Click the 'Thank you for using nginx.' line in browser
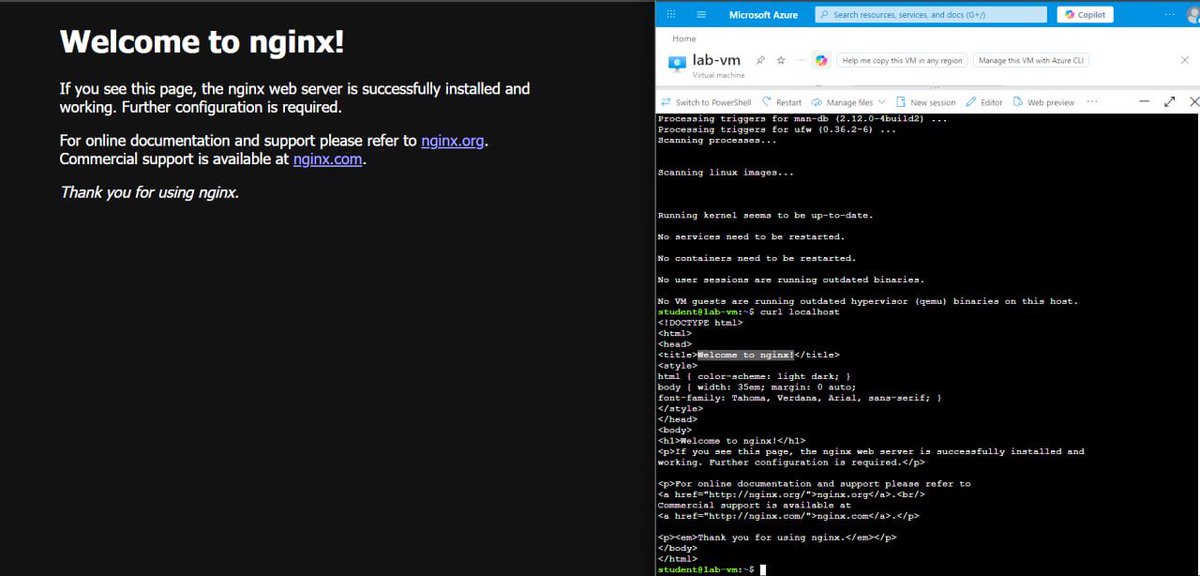1200x576 pixels. point(150,192)
